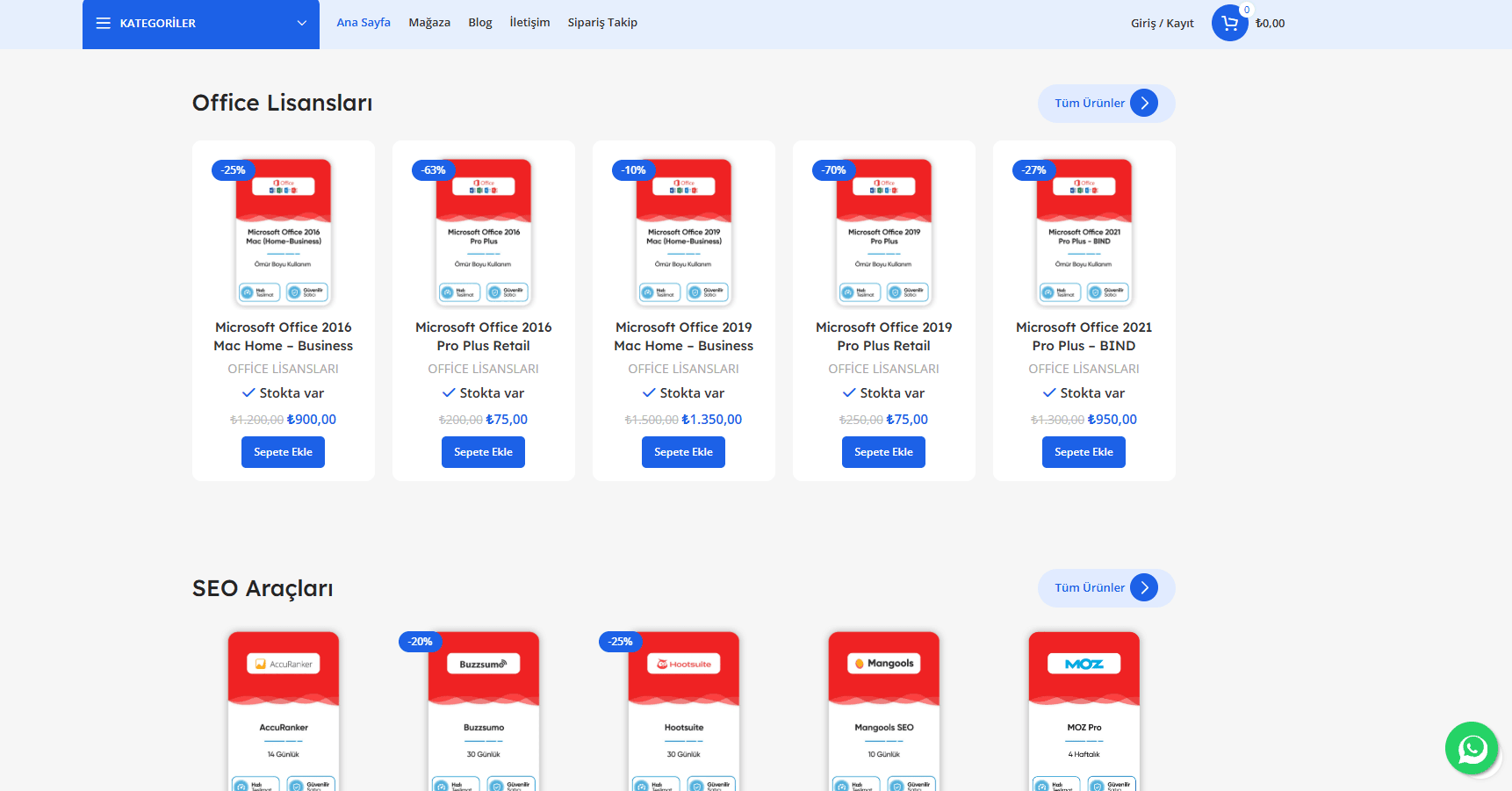Viewport: 1512px width, 791px height.
Task: Add Office 2016 Mac Home Business to cart
Action: coord(283,452)
